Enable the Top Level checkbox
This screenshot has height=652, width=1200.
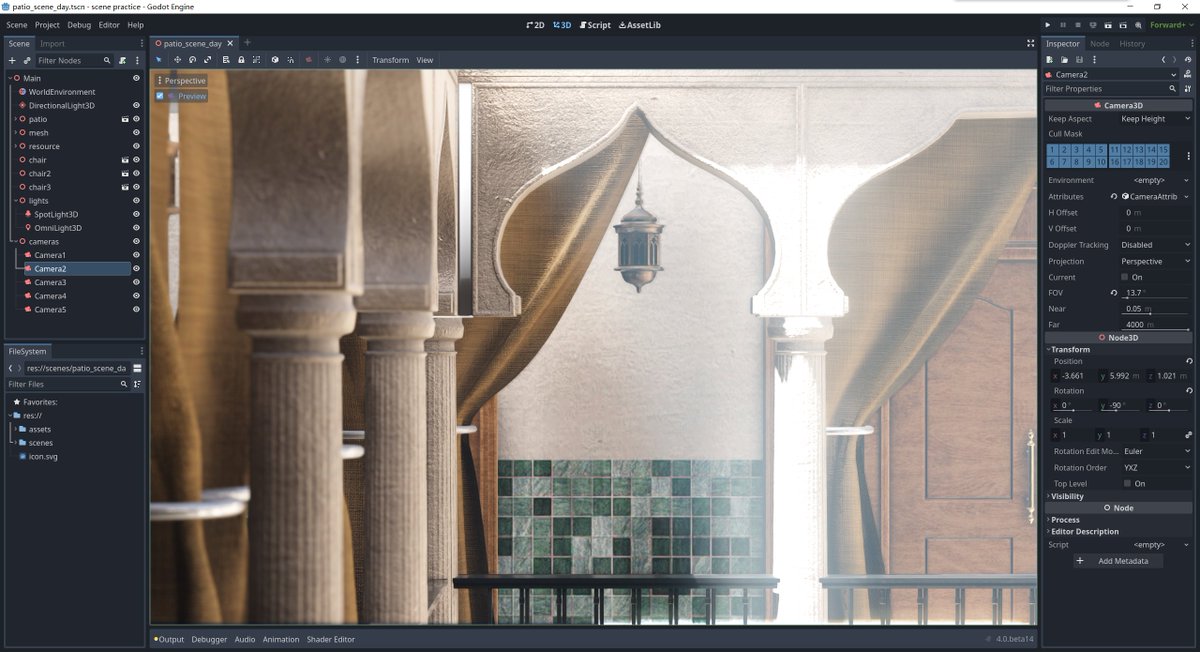pos(1126,484)
